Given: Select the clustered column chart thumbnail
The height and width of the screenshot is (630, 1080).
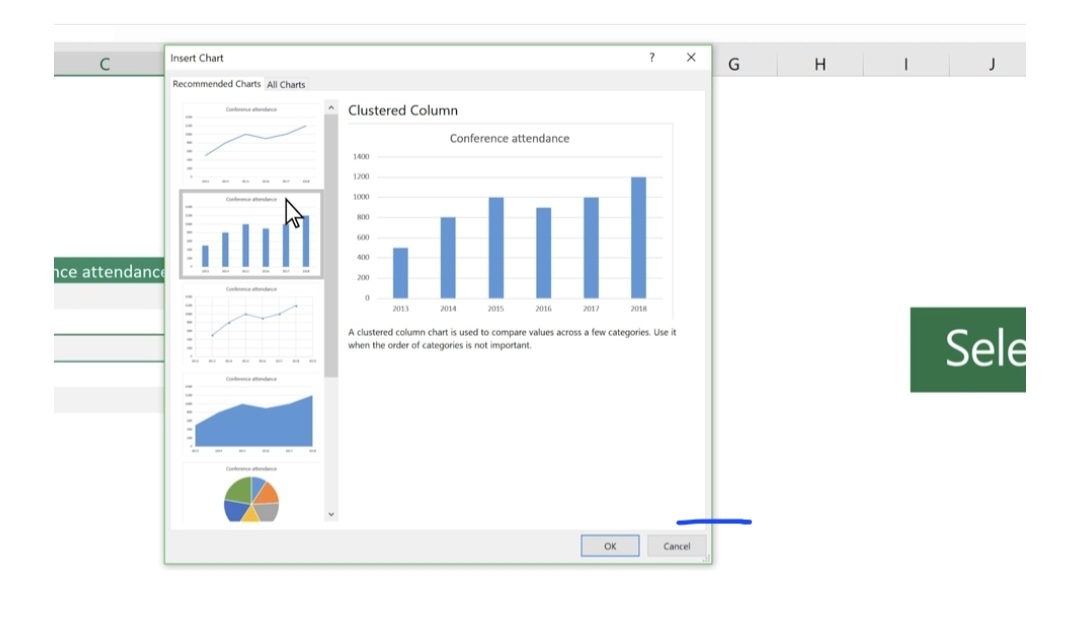Looking at the screenshot, I should pyautogui.click(x=251, y=235).
